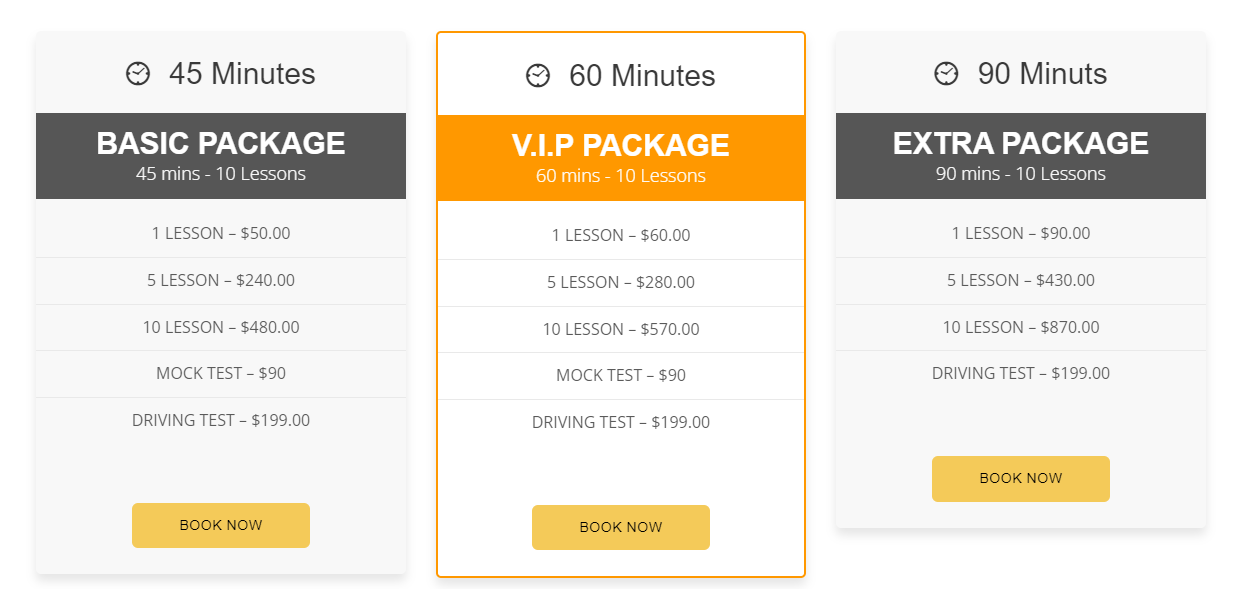Click BOOK NOW under V.I.P Package
Screen dimensions: 1242x603
tap(620, 527)
